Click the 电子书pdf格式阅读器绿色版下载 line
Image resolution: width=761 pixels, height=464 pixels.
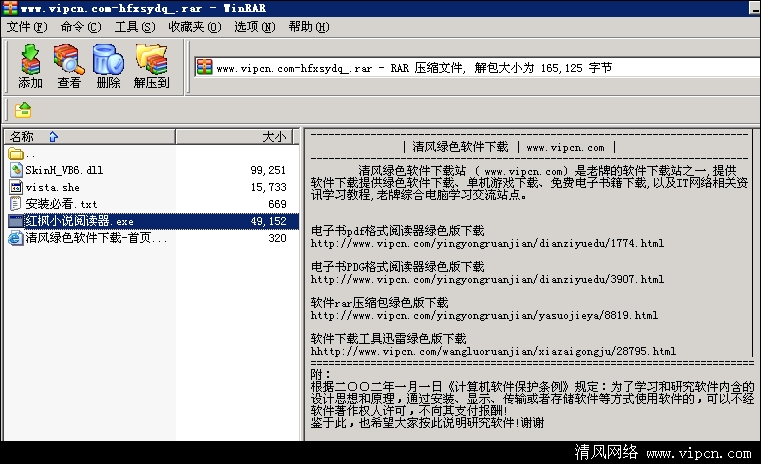397,231
